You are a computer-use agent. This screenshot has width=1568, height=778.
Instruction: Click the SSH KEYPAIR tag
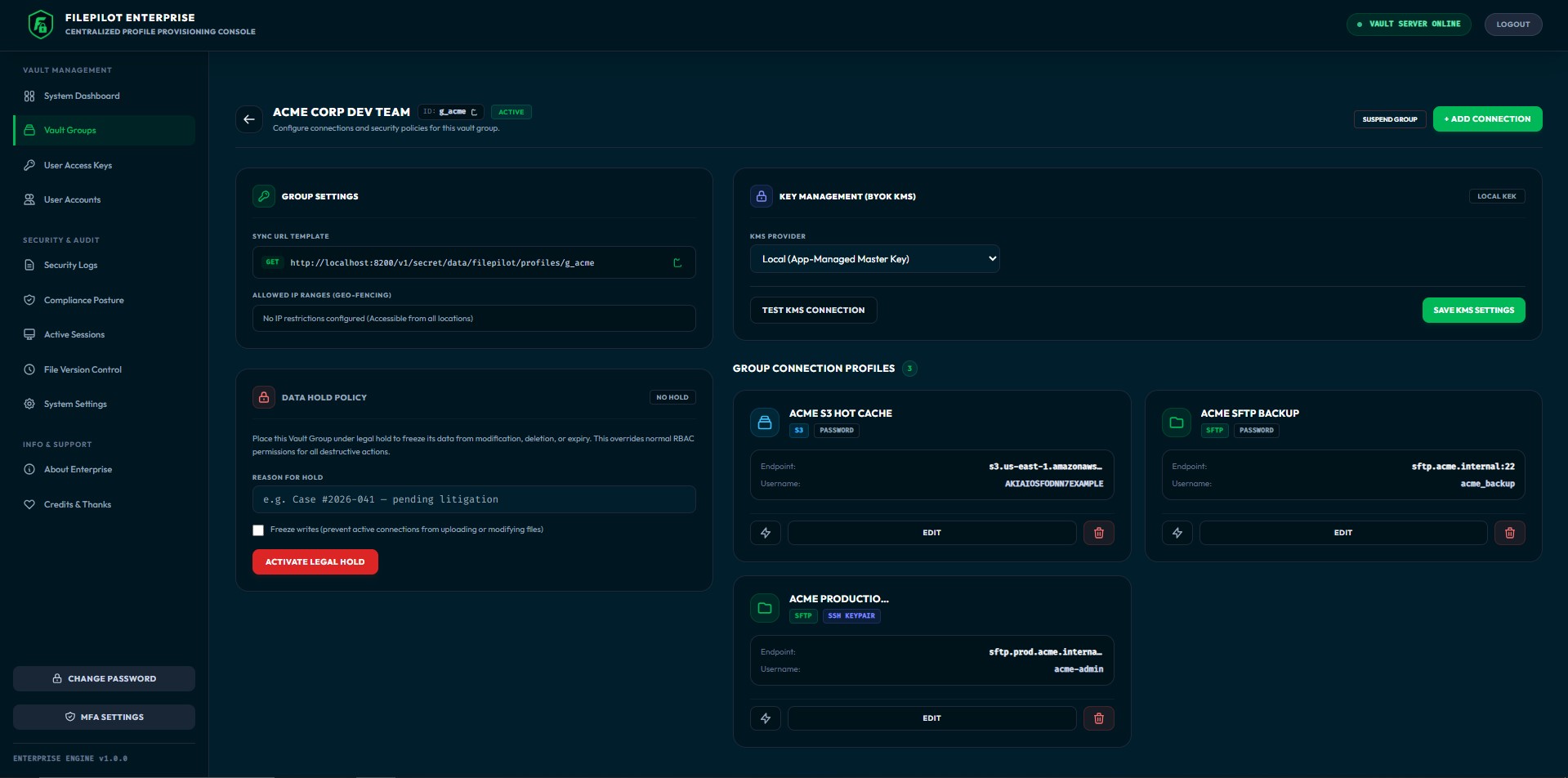851,616
